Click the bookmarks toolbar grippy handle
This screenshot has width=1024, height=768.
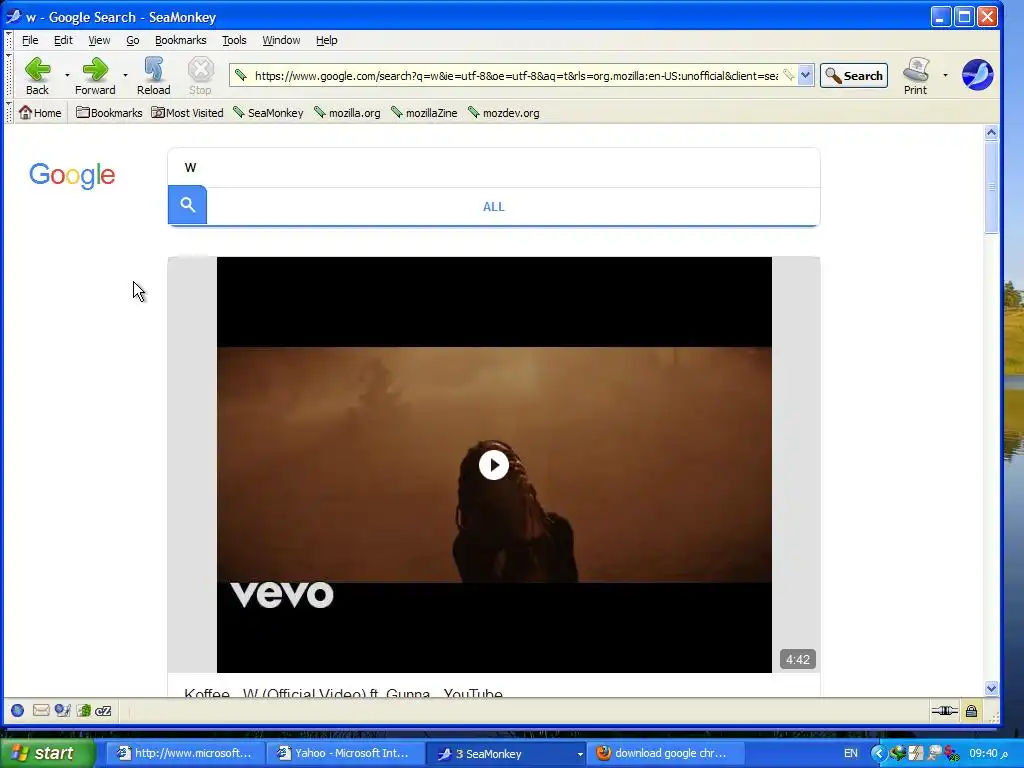pyautogui.click(x=9, y=112)
